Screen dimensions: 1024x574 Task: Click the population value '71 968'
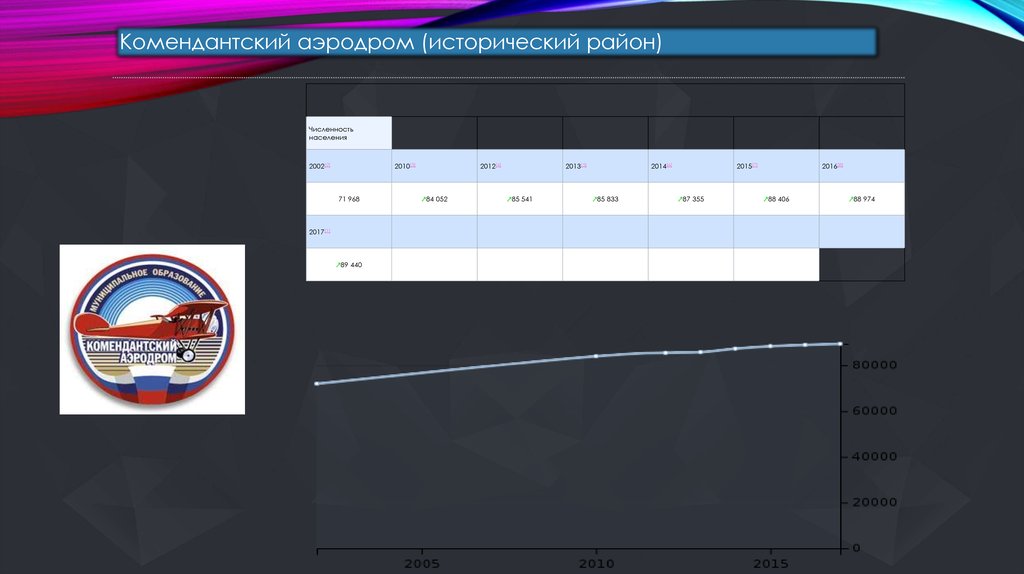coord(349,199)
